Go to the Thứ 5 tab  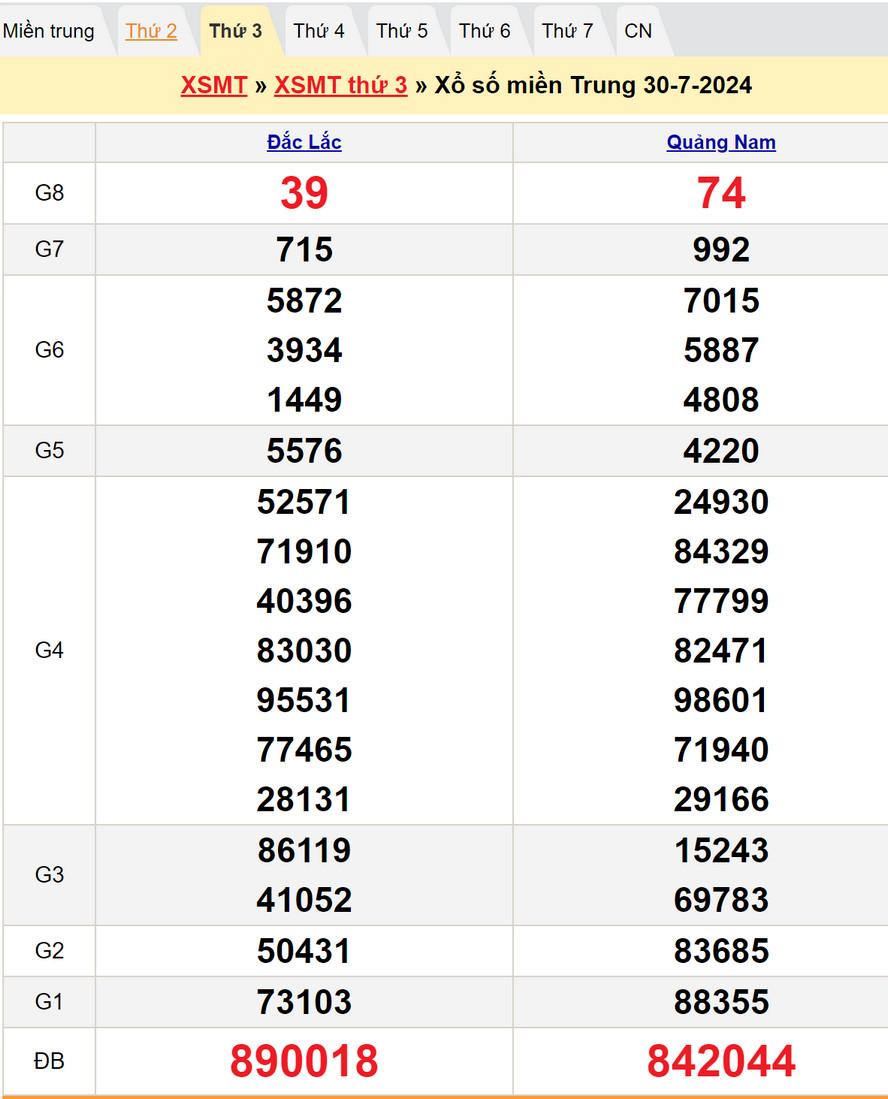[x=402, y=31]
